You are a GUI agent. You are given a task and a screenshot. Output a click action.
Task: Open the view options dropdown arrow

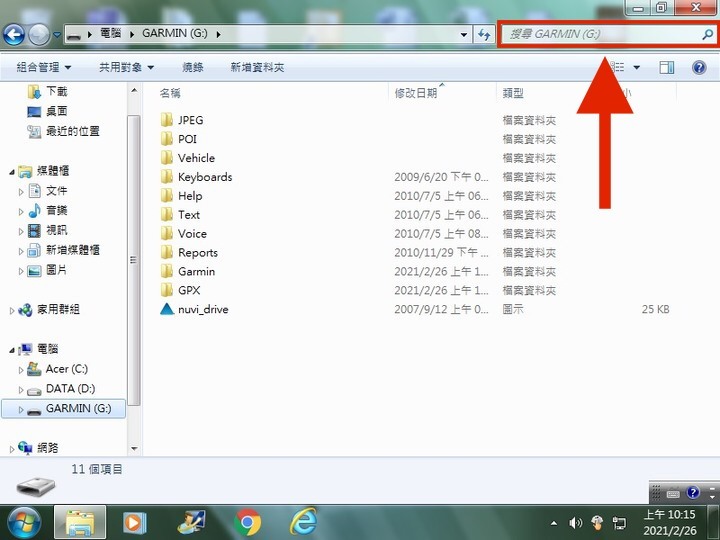pos(636,68)
